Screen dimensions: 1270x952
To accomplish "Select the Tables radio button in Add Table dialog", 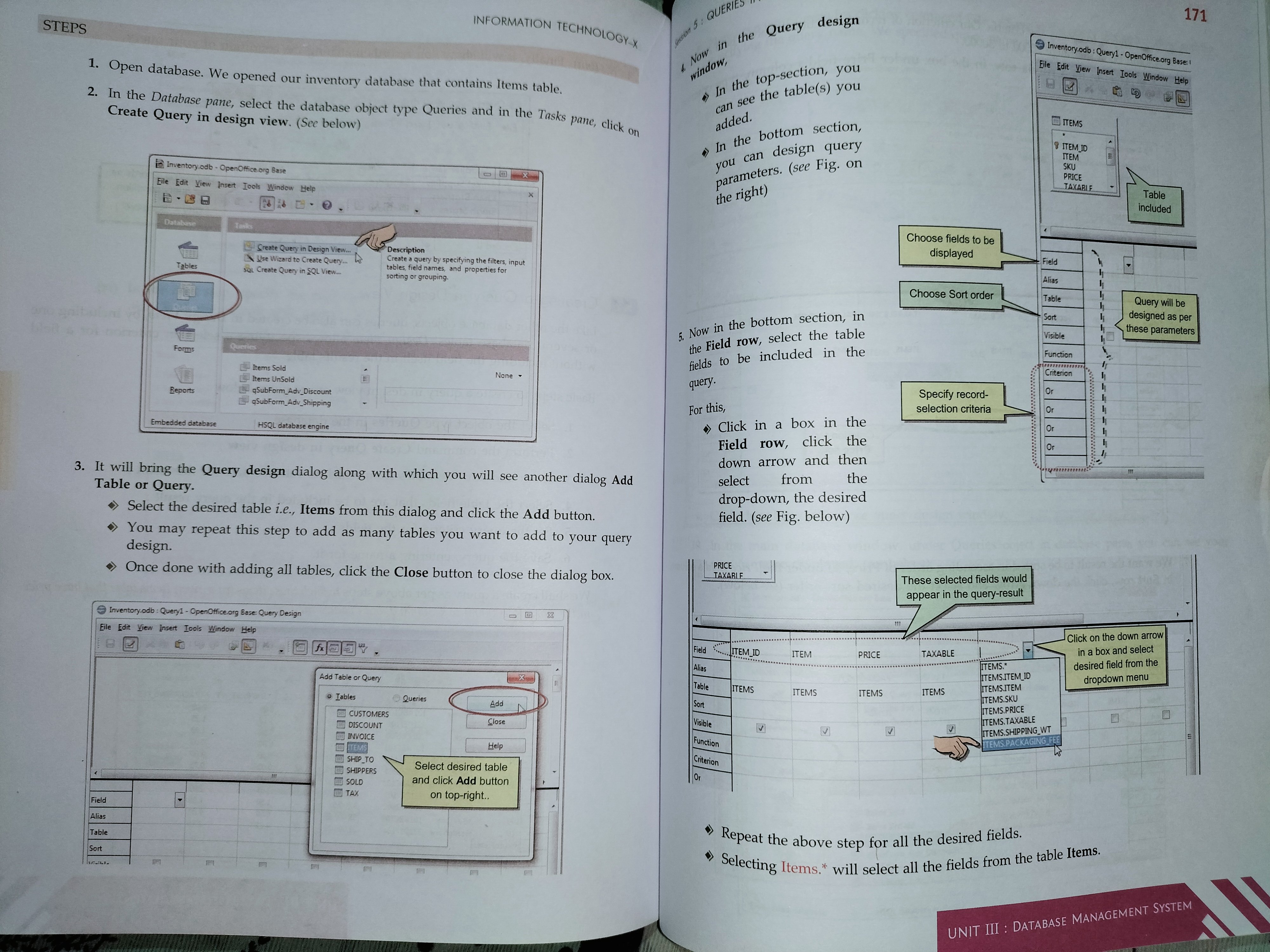I will pos(330,696).
